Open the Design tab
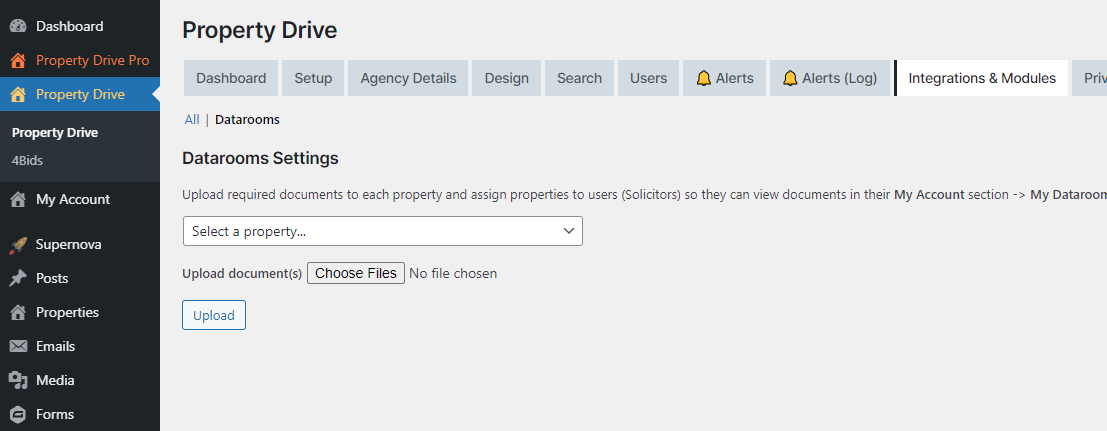 506,78
